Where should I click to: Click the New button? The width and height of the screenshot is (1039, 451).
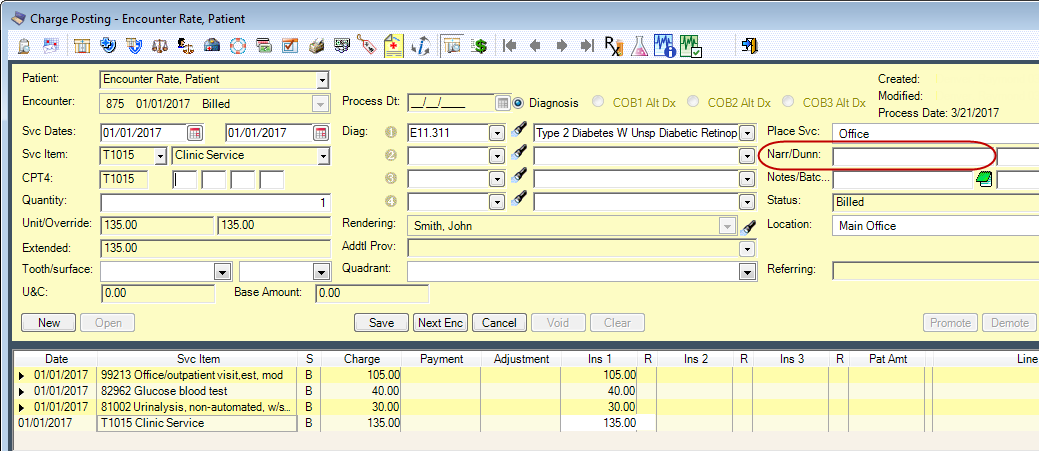tap(49, 323)
